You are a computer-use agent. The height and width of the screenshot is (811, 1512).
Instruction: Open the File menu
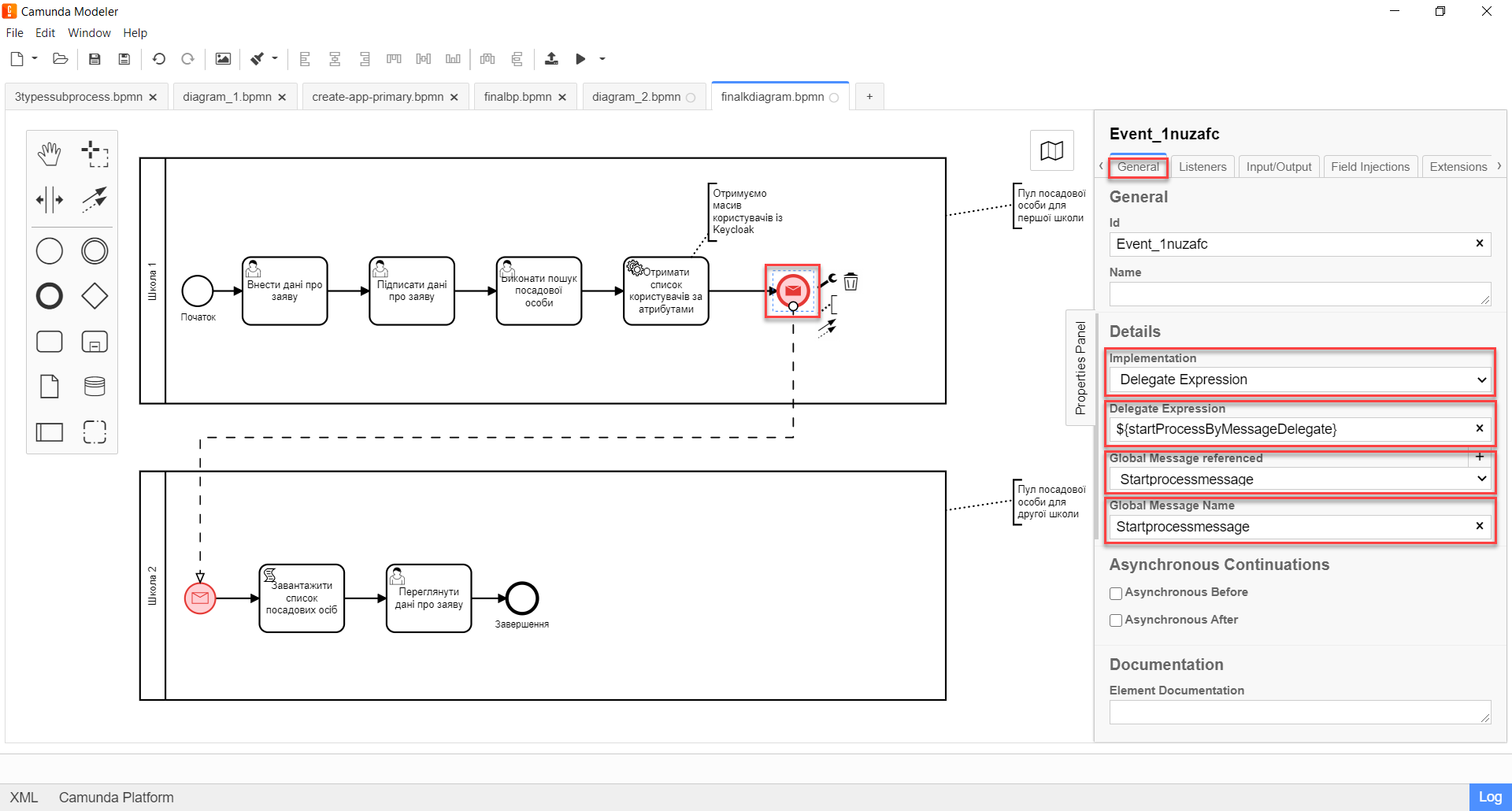pyautogui.click(x=15, y=33)
